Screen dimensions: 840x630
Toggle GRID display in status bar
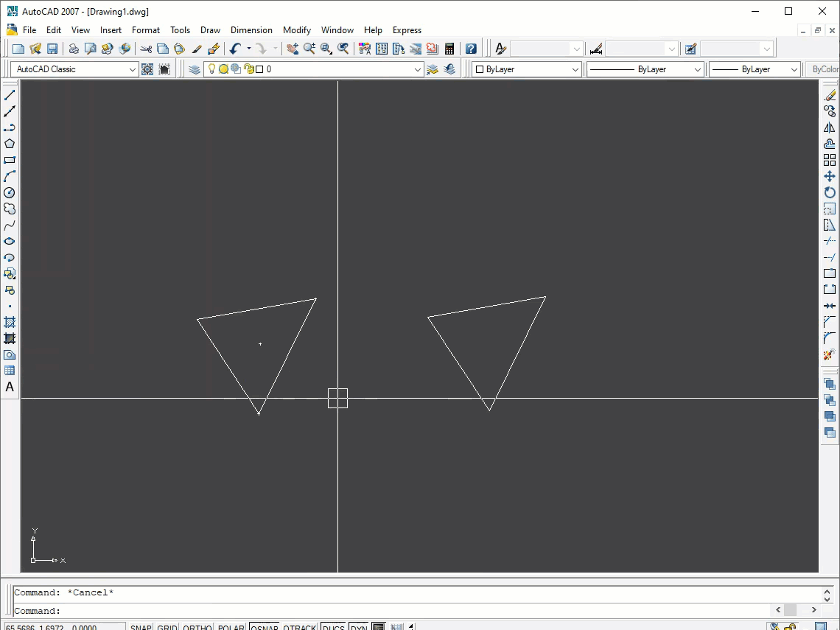[167, 627]
